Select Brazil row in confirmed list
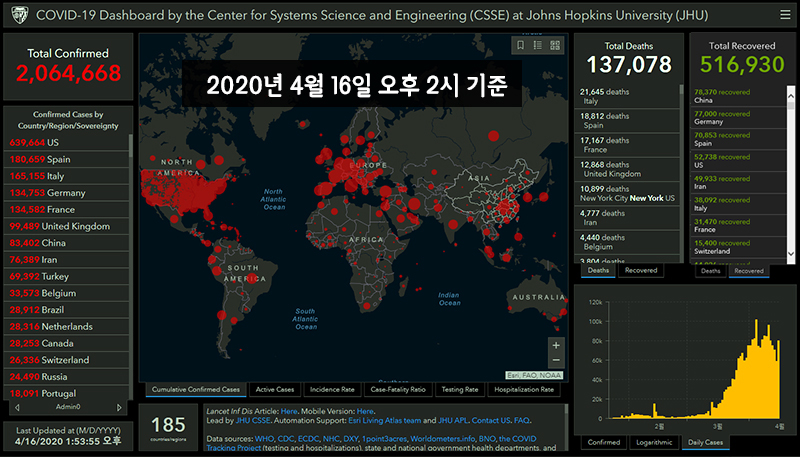800x457 pixels. [x=66, y=310]
